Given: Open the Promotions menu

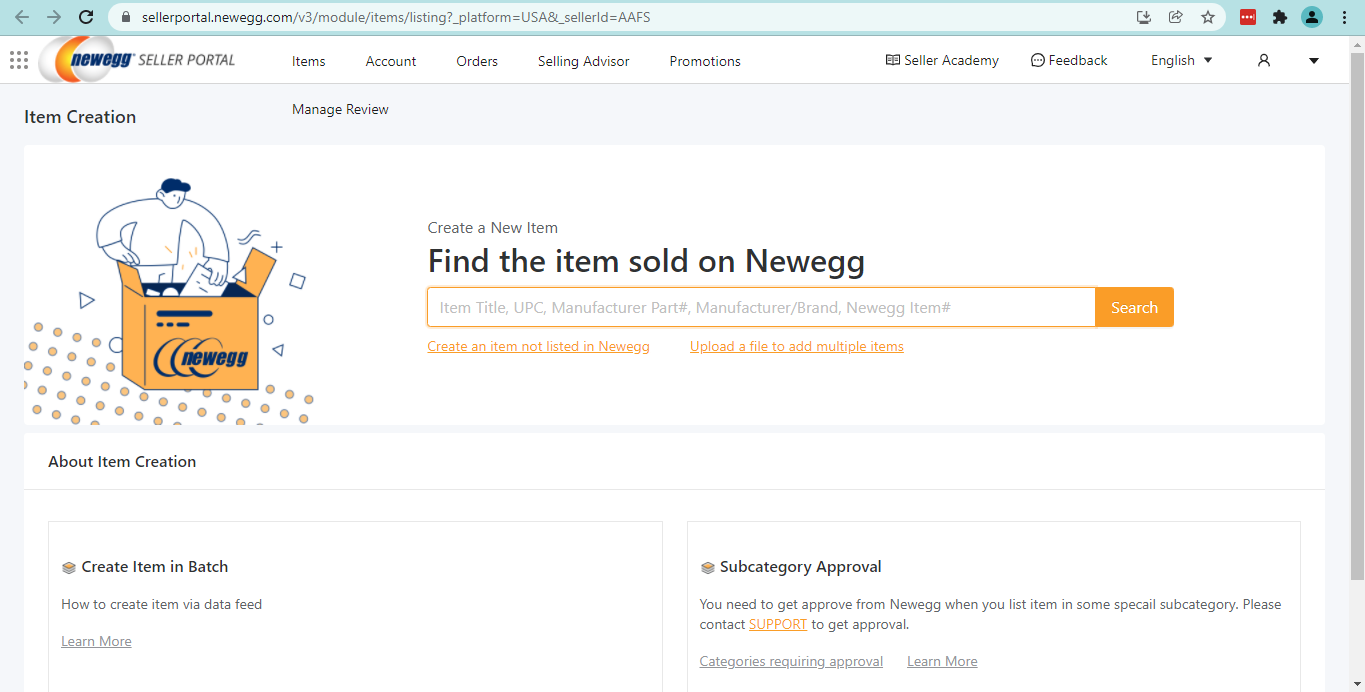Looking at the screenshot, I should (705, 61).
